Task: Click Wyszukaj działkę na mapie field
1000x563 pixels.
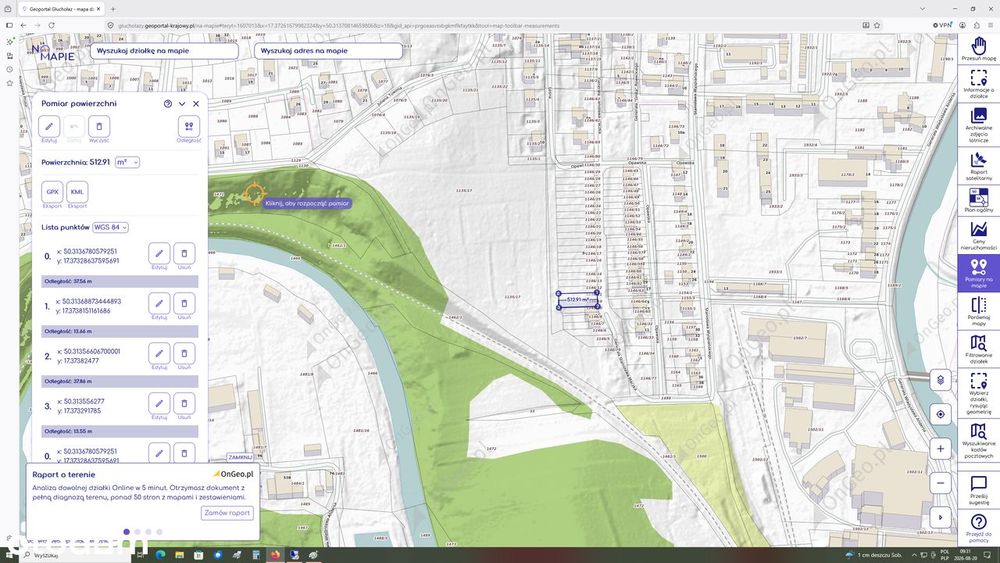Action: 165,50
